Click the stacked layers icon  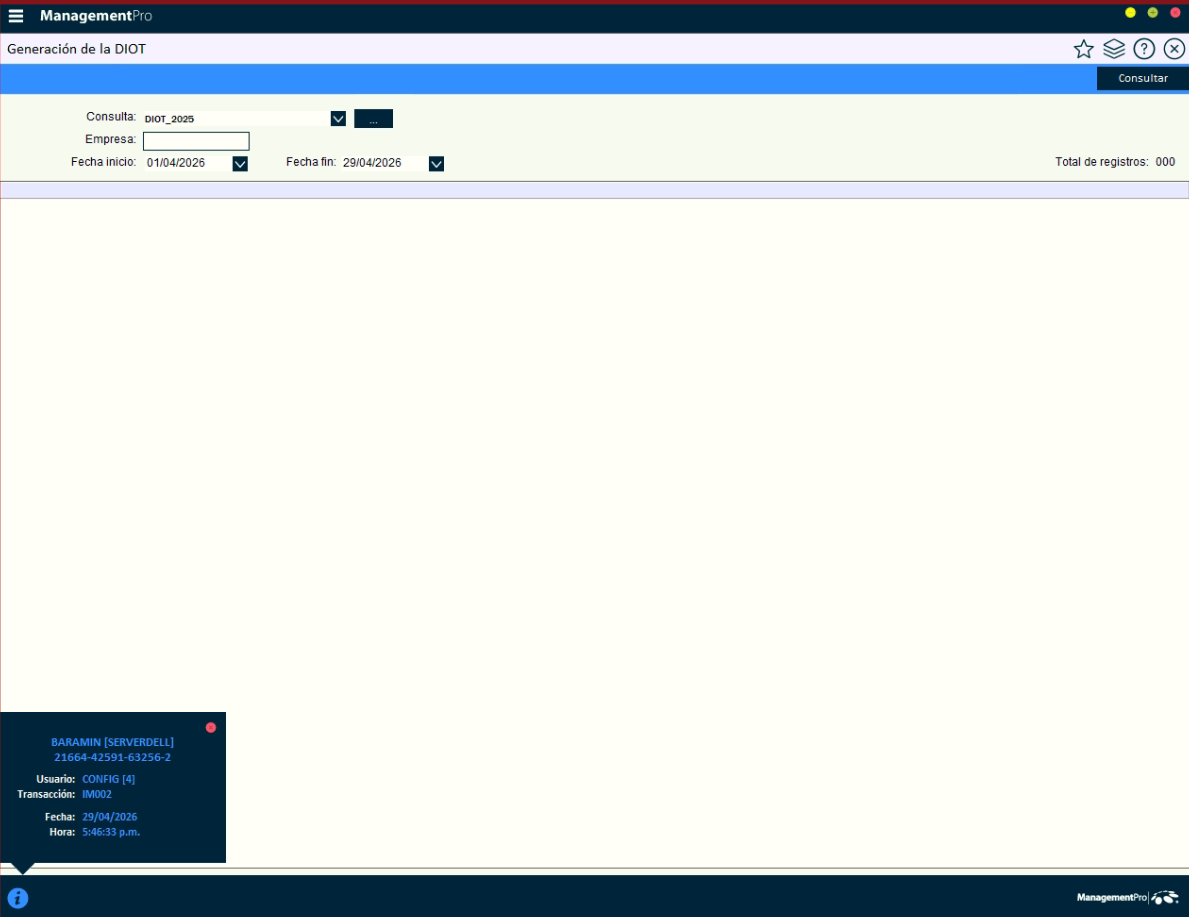pos(1114,49)
